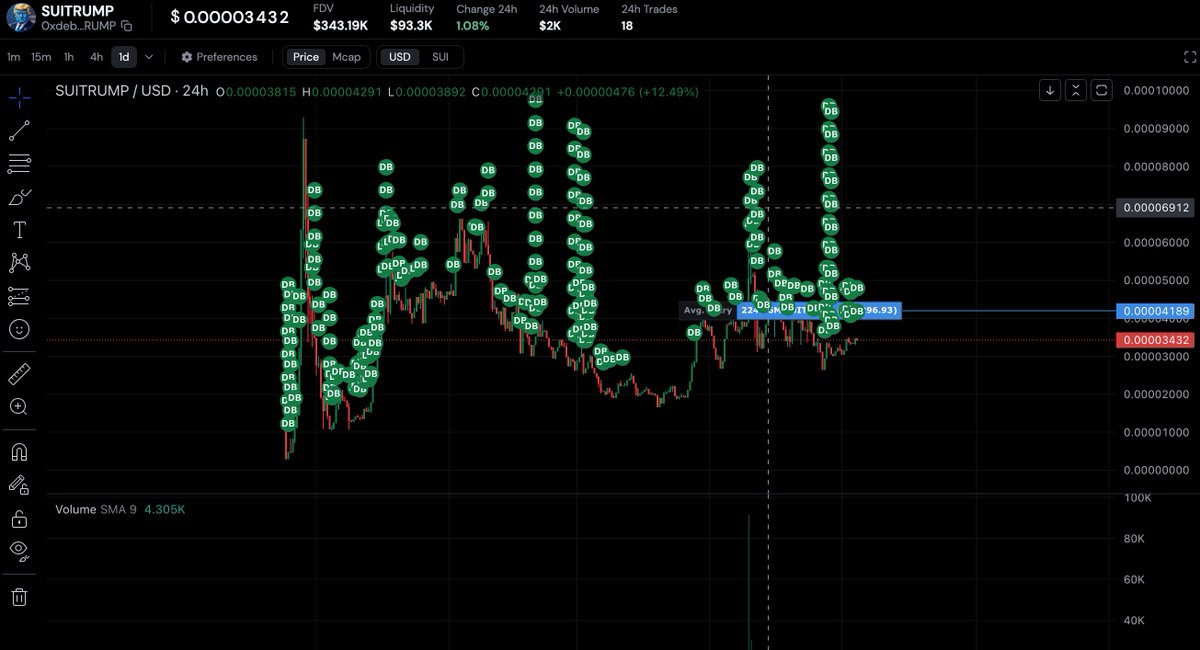1200x650 pixels.
Task: Open the Fib Retracement tool
Action: tap(20, 163)
